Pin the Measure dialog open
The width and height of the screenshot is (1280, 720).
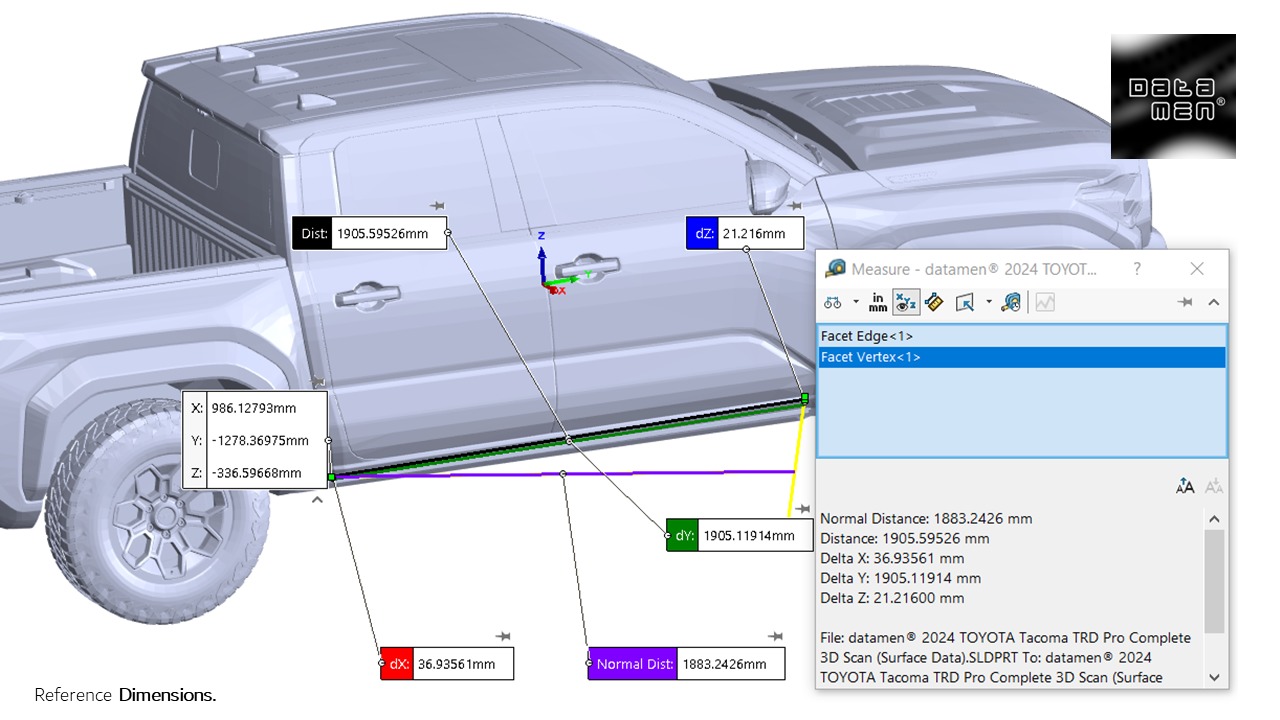pyautogui.click(x=1186, y=302)
